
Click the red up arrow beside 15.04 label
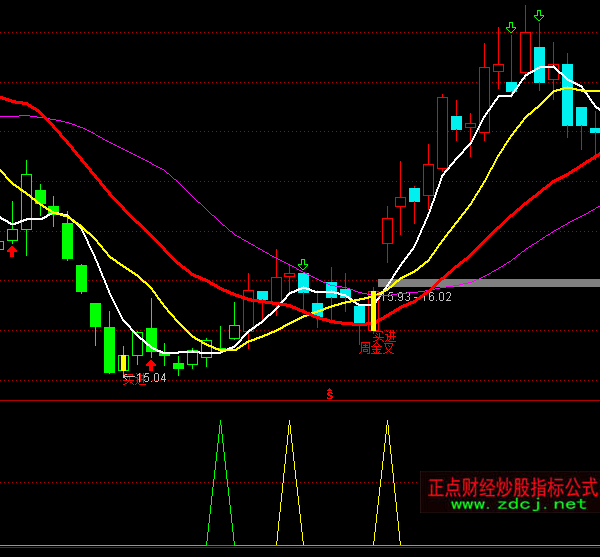151,365
